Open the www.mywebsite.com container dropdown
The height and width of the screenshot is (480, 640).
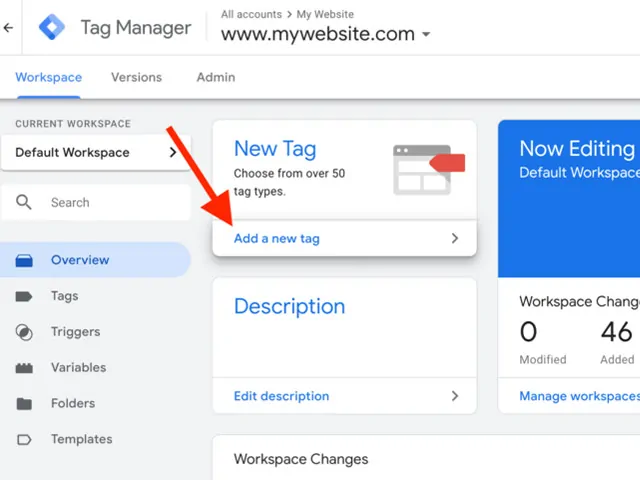[x=426, y=35]
